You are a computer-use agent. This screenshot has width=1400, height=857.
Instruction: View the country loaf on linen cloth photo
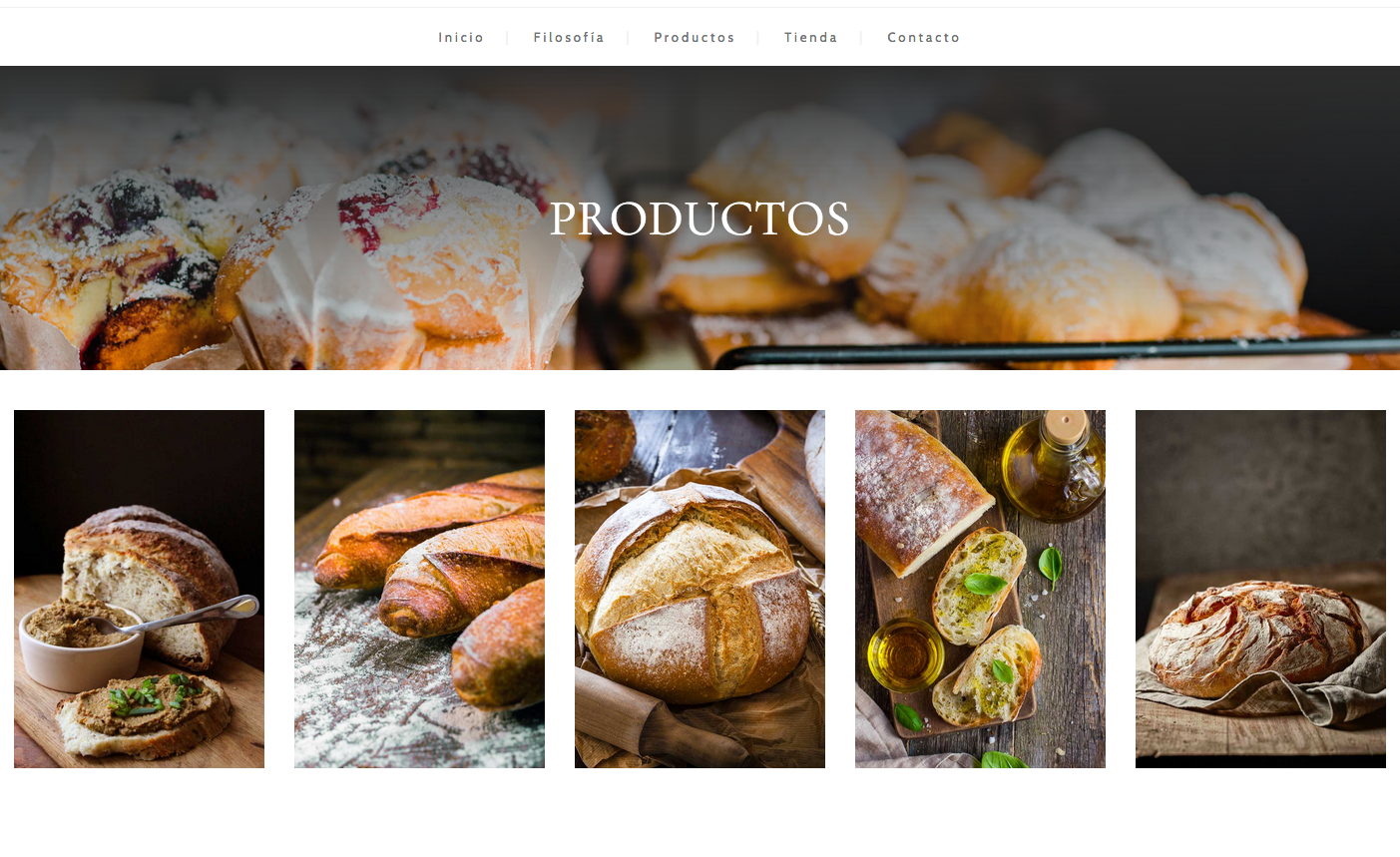(1260, 589)
